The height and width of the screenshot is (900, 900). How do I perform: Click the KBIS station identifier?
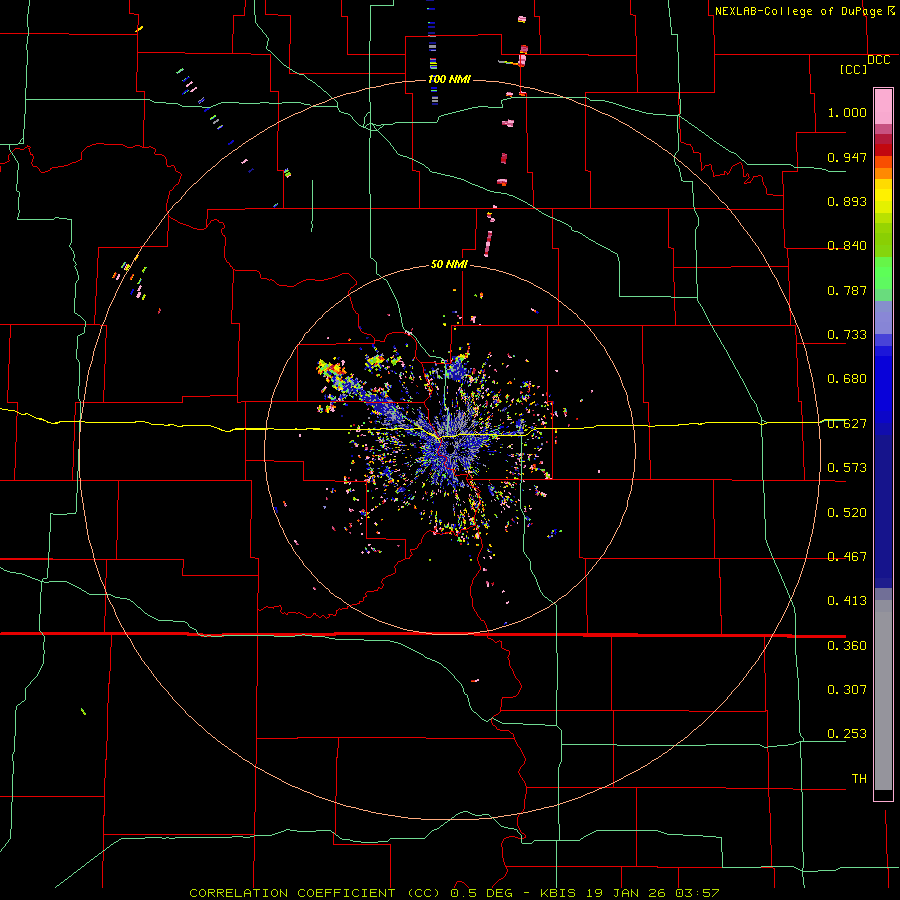pyautogui.click(x=560, y=893)
